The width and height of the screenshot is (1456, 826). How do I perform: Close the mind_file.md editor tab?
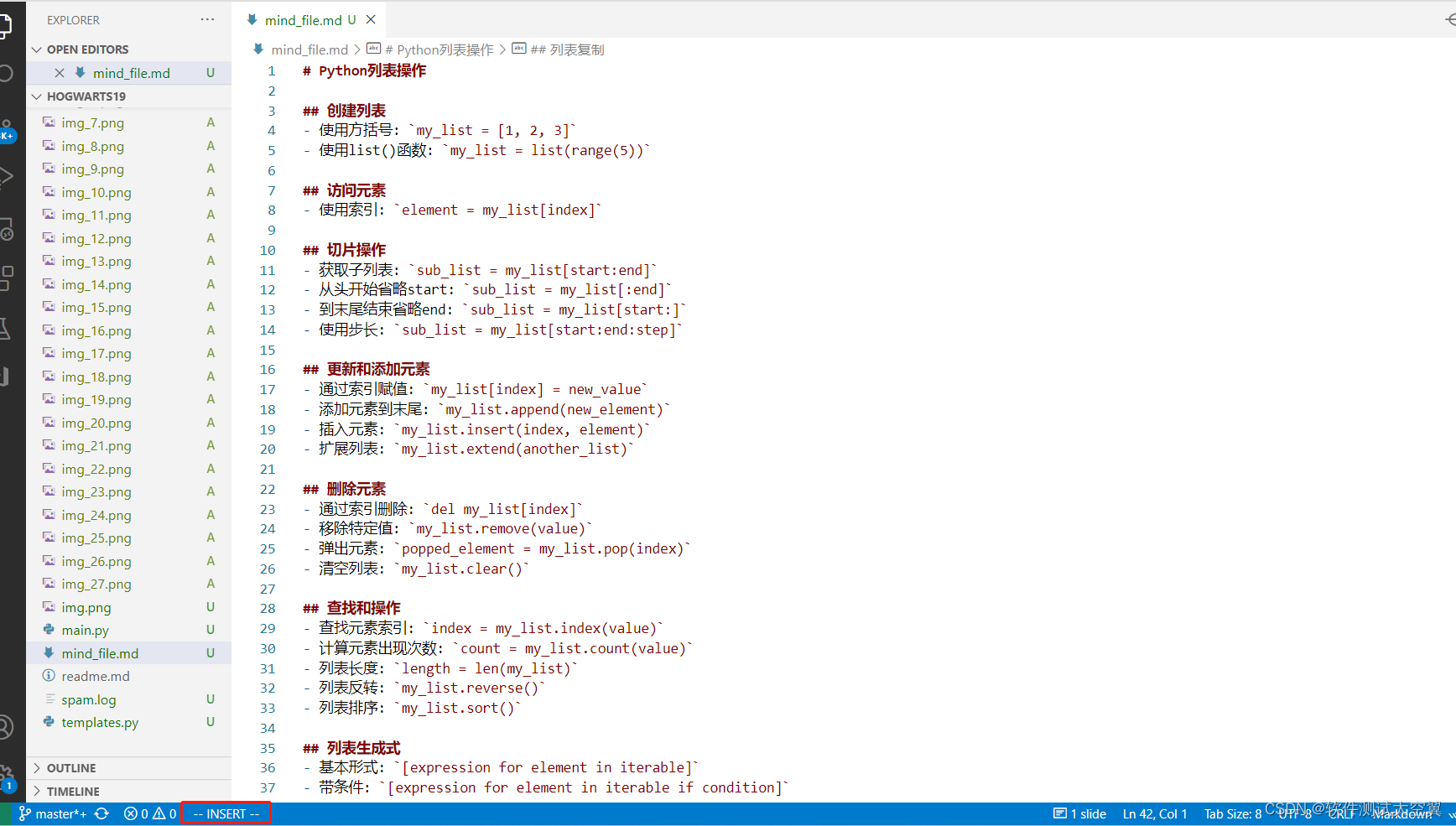tap(371, 19)
